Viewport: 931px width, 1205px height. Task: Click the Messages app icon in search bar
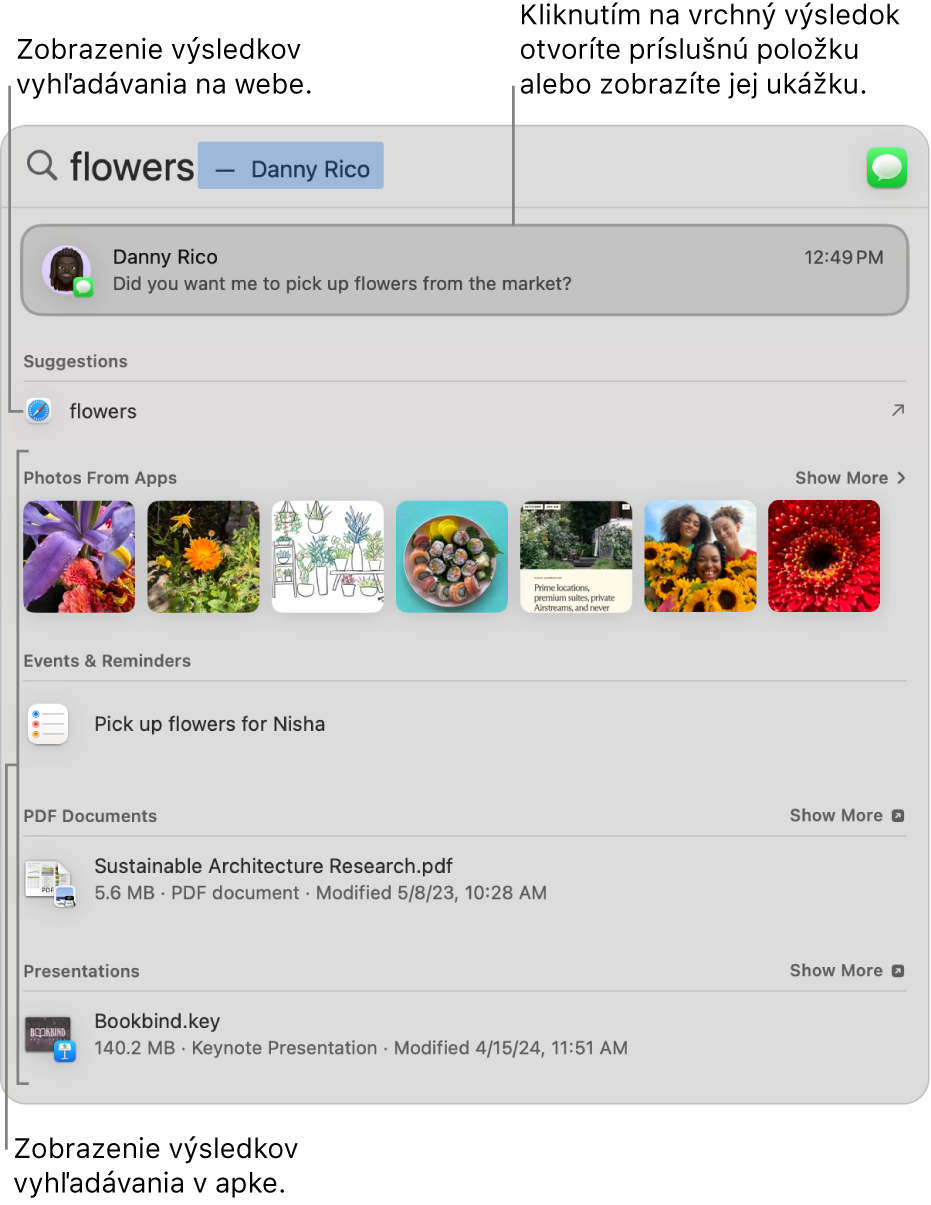(887, 168)
